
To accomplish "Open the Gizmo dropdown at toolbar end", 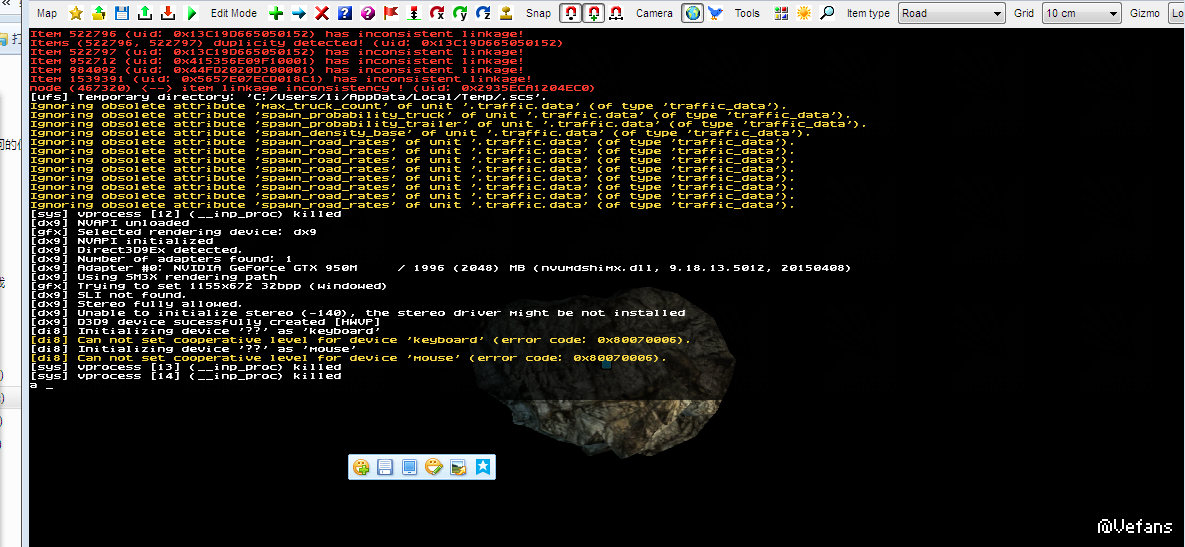I will (1176, 13).
